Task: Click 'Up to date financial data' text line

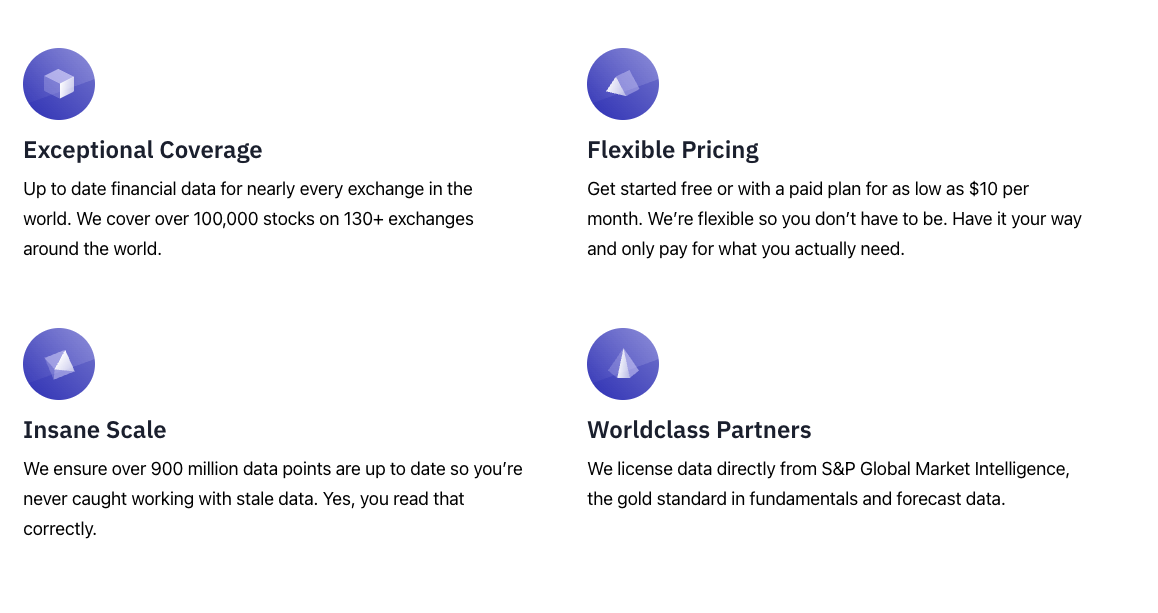Action: 247,189
